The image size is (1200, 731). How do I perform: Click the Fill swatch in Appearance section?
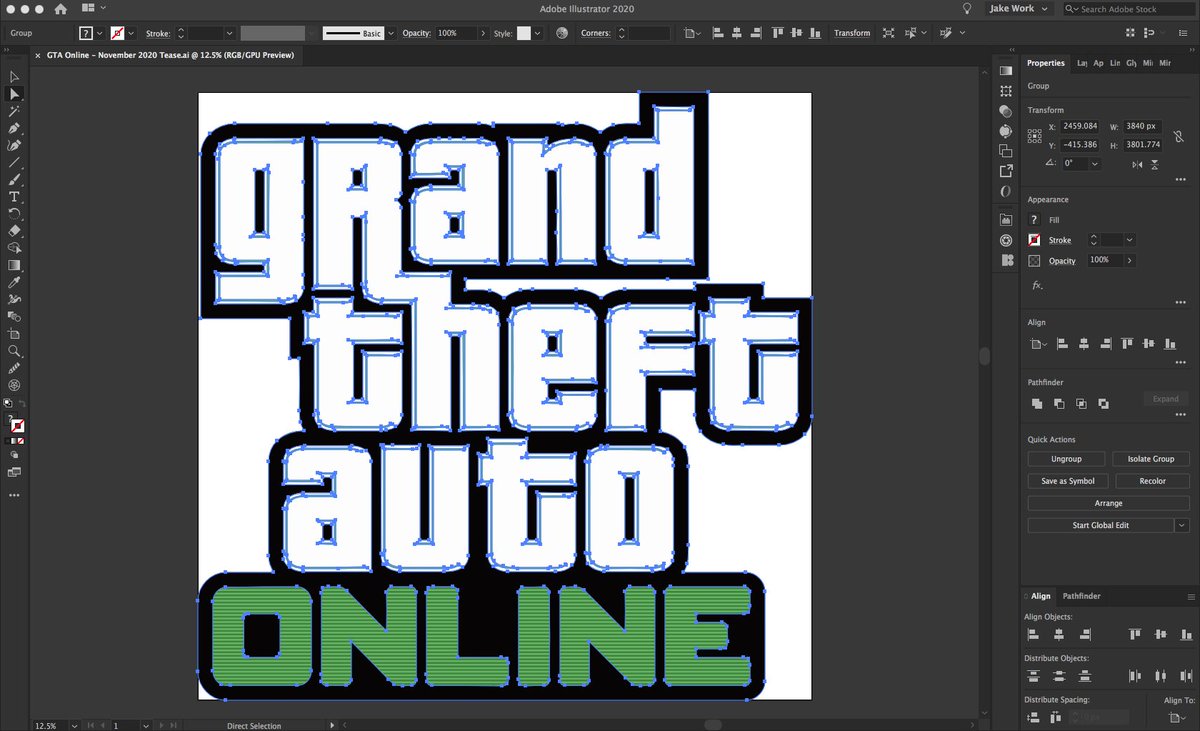click(x=1034, y=220)
